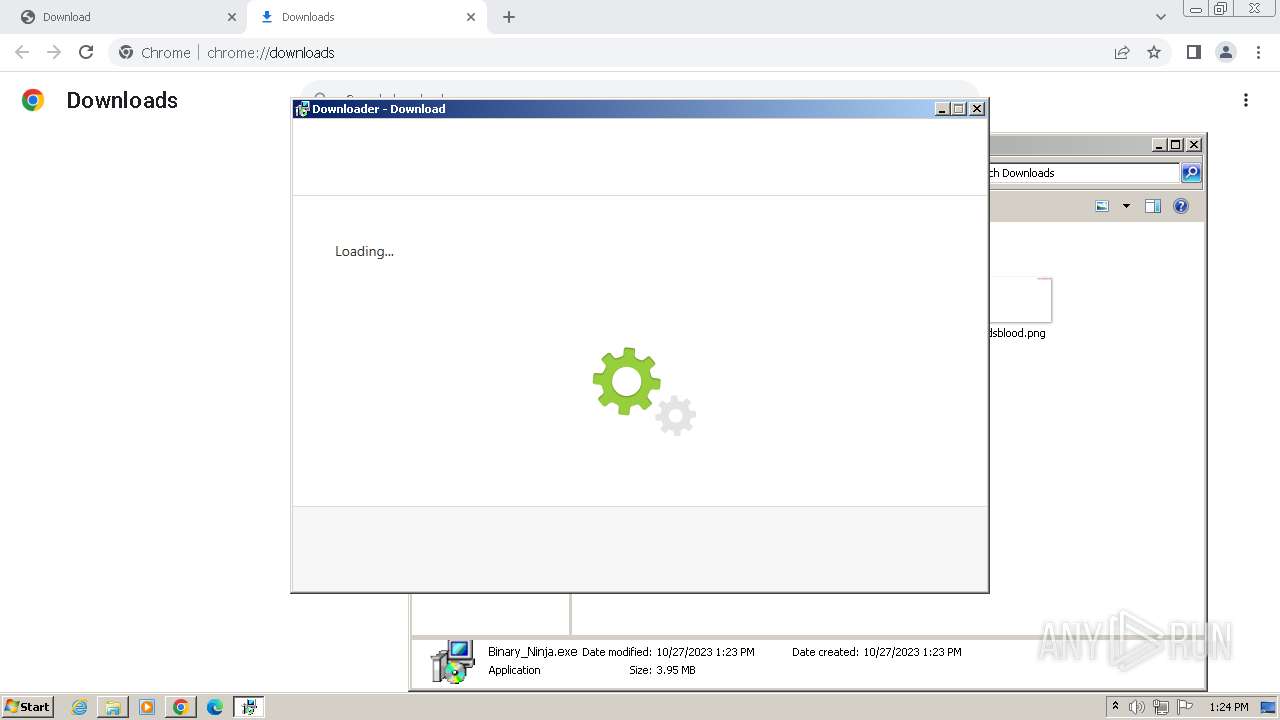Switch to the first Download tab

click(125, 17)
